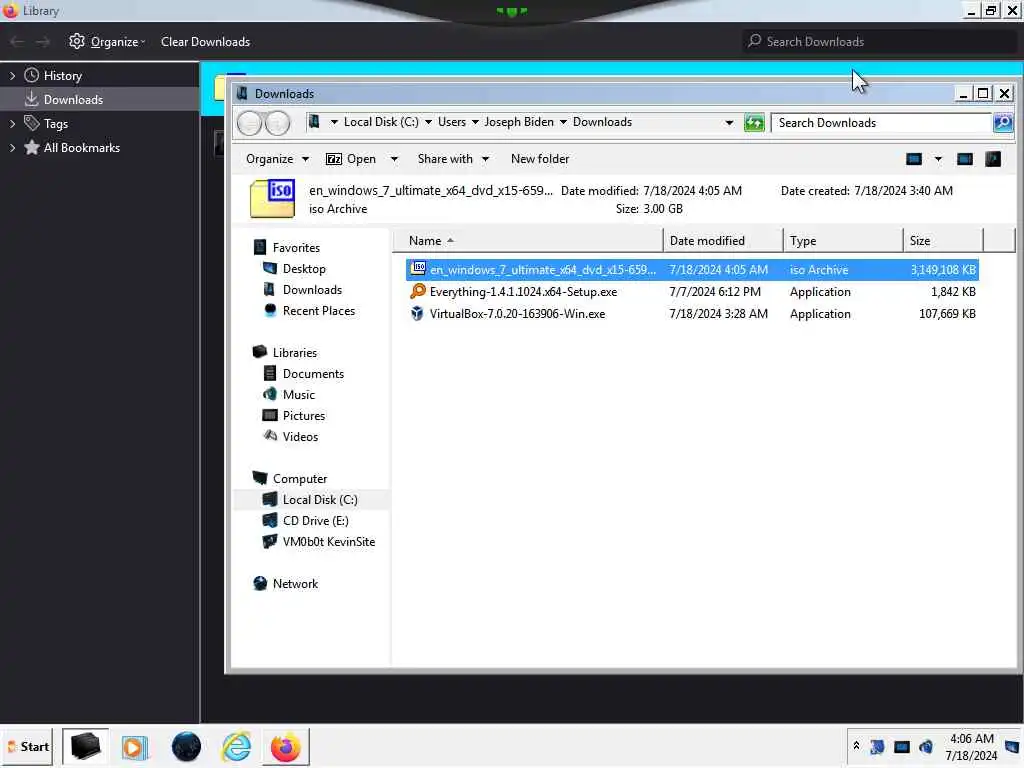The width and height of the screenshot is (1024, 768).
Task: Click Libraries in navigation pane
Action: pyautogui.click(x=295, y=353)
